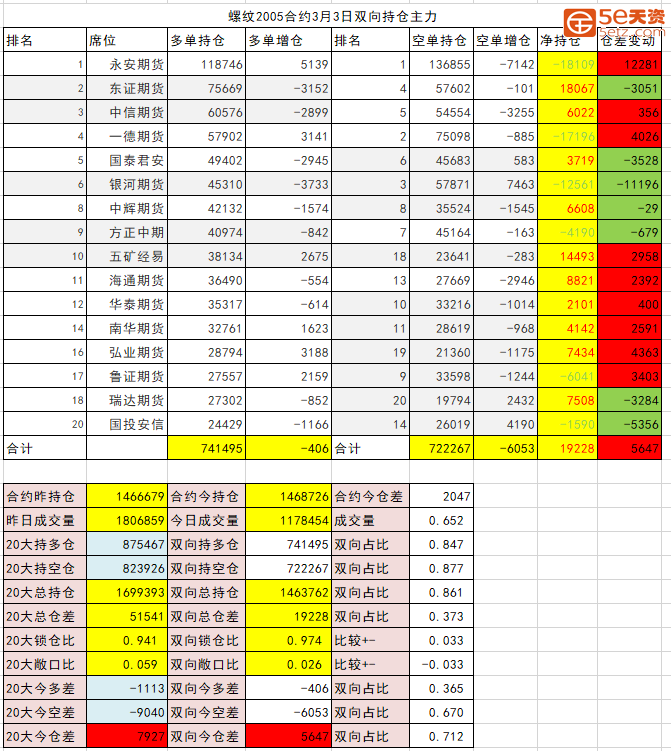Screen dimensions: 671x751
Task: Select the 多单持仓 header cell
Action: 206,40
